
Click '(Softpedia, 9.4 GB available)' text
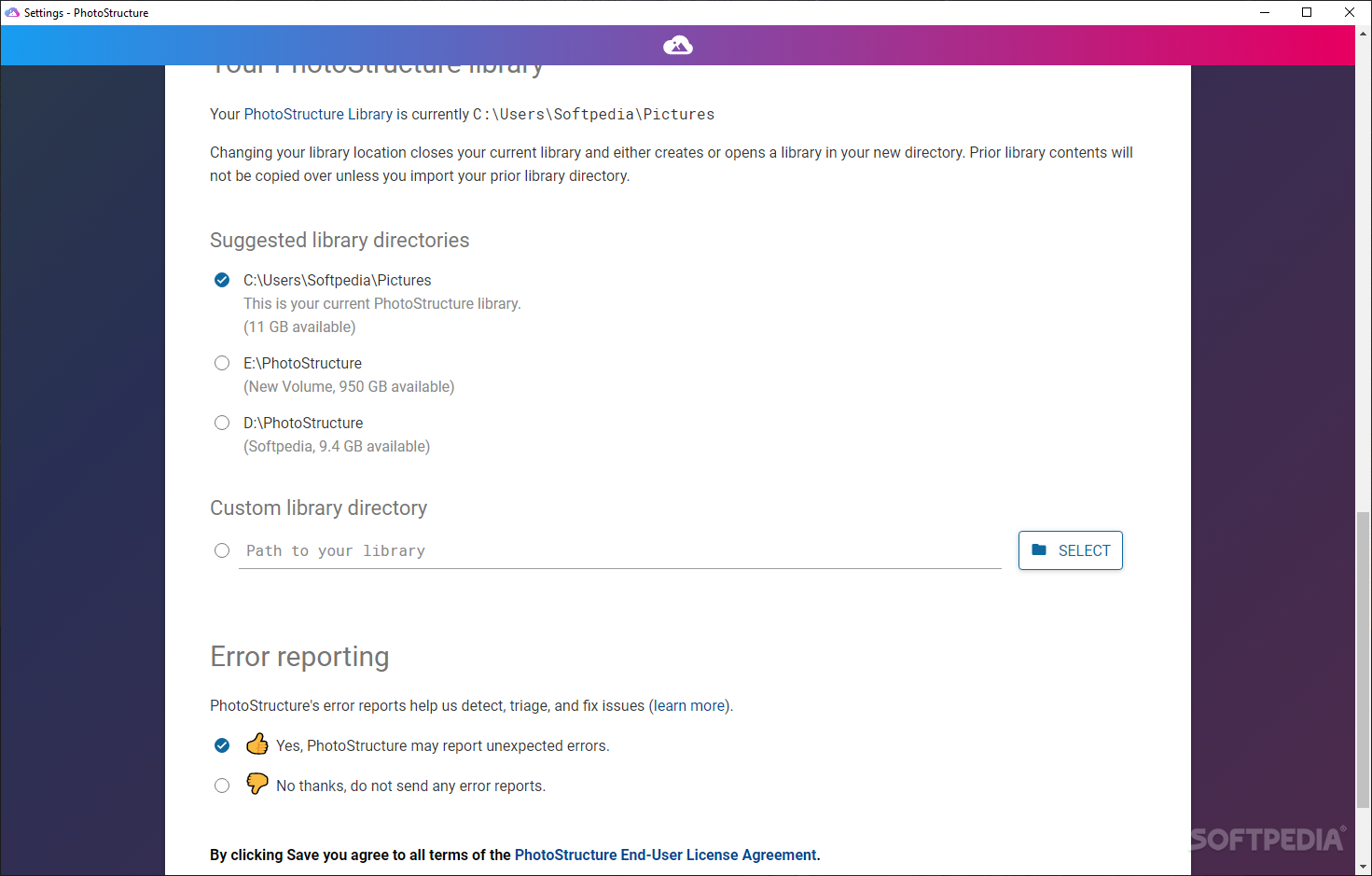(337, 446)
